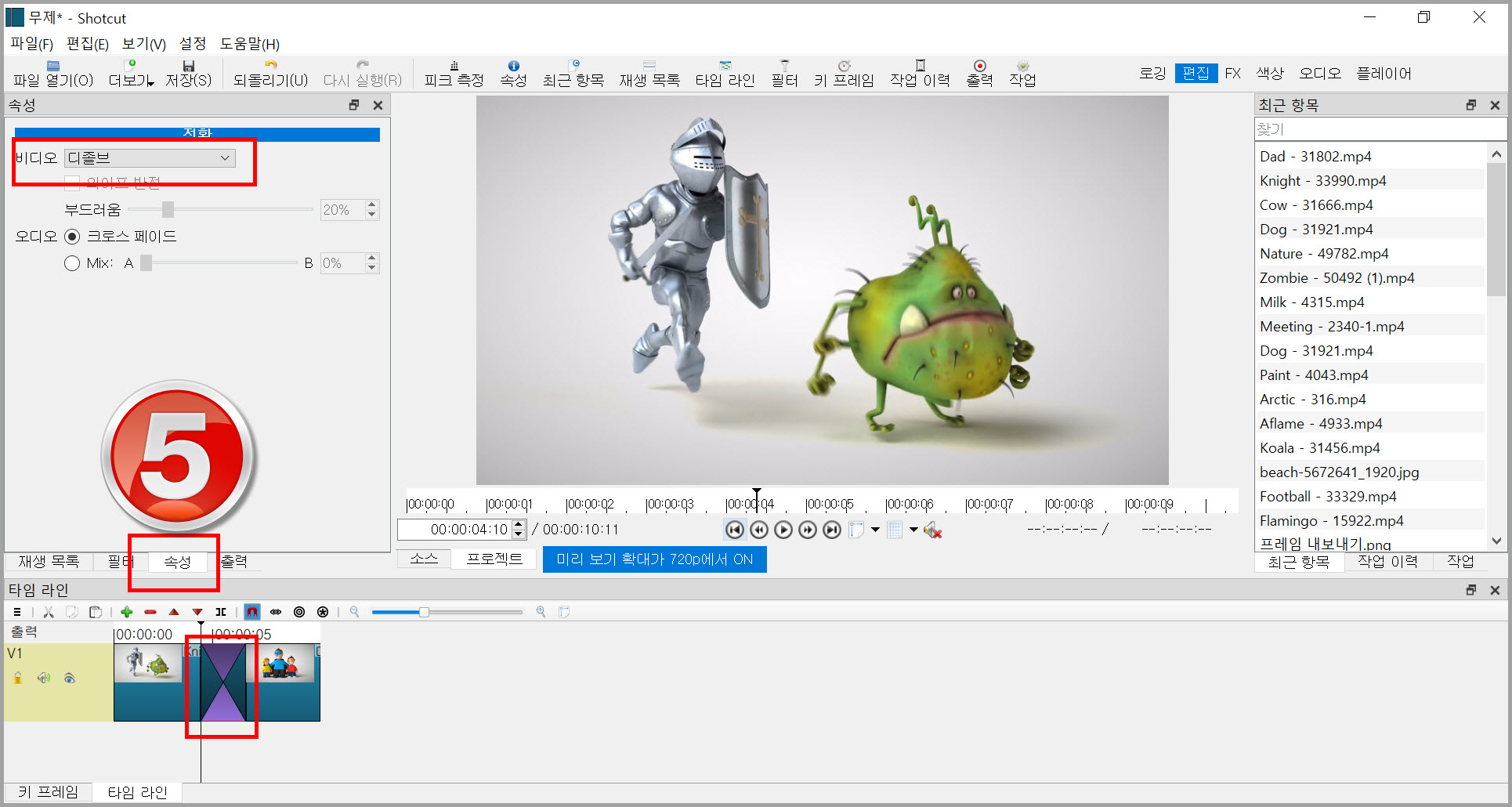Adjust the timeline zoom slider handle
This screenshot has height=807, width=1512.
point(424,612)
